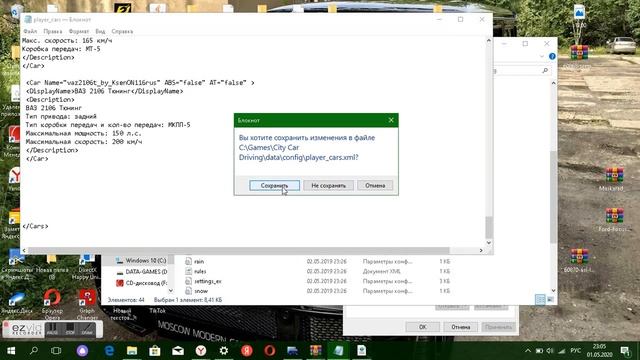Open Яндекс.Диск desktop shortcut
Screen dimensions: 640x360
(16, 303)
